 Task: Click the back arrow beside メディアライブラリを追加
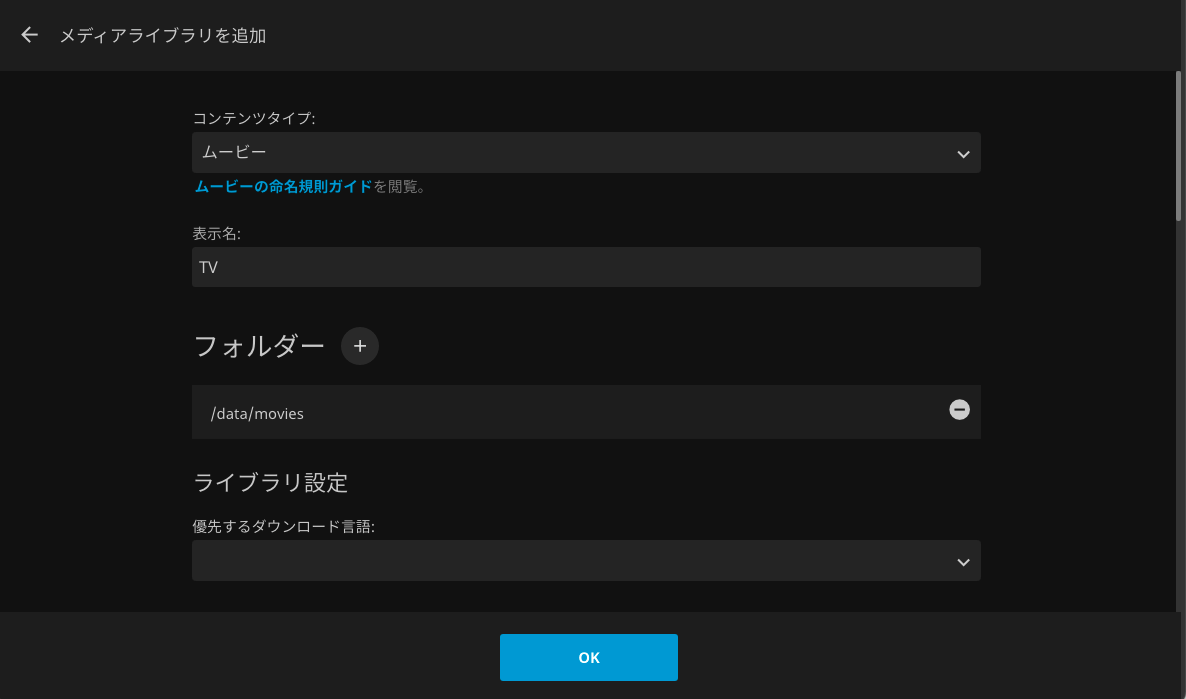point(28,35)
